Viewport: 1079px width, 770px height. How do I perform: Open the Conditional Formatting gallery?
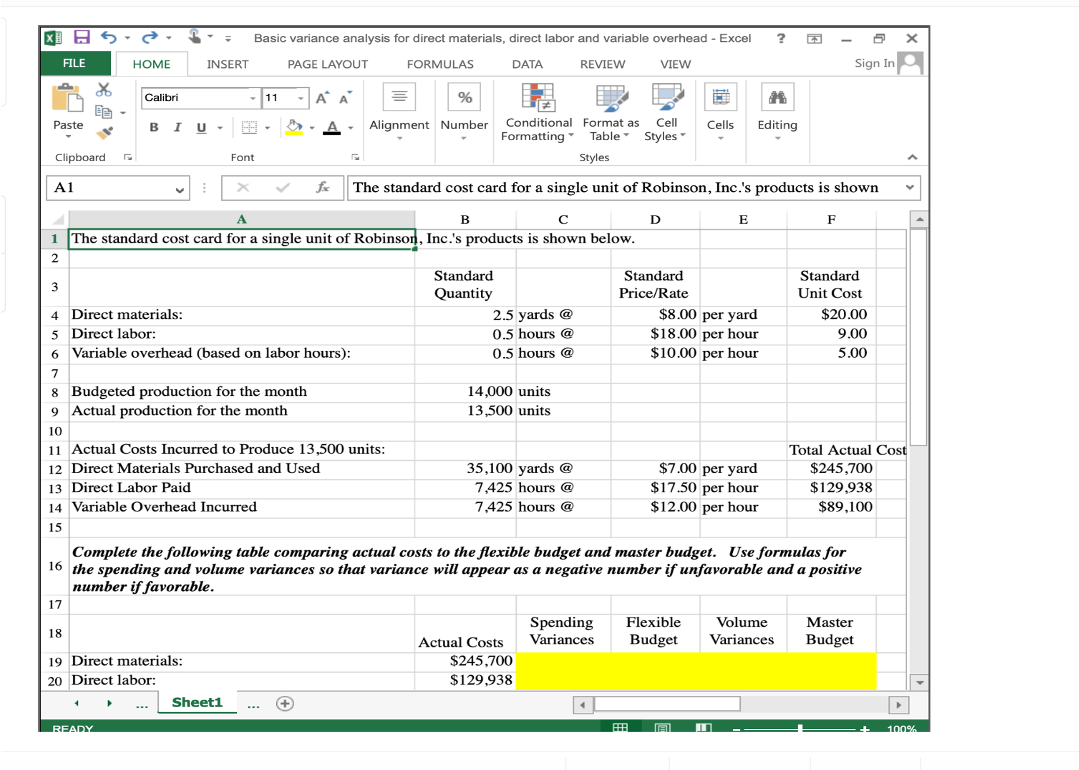click(538, 112)
